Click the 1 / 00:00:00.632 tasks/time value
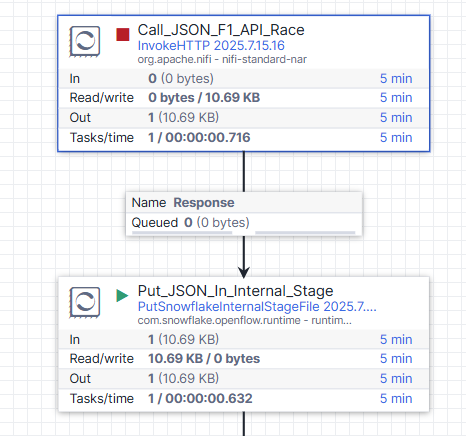 (200, 398)
